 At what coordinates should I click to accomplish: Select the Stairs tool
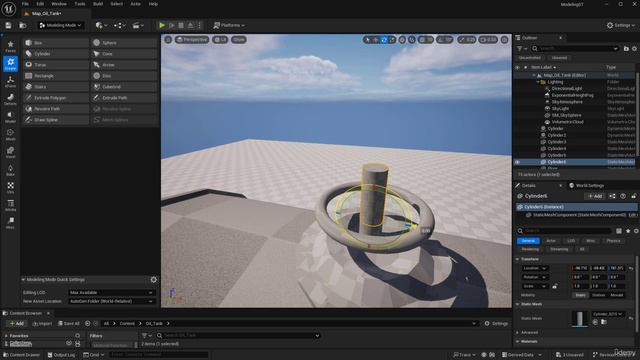(56, 87)
